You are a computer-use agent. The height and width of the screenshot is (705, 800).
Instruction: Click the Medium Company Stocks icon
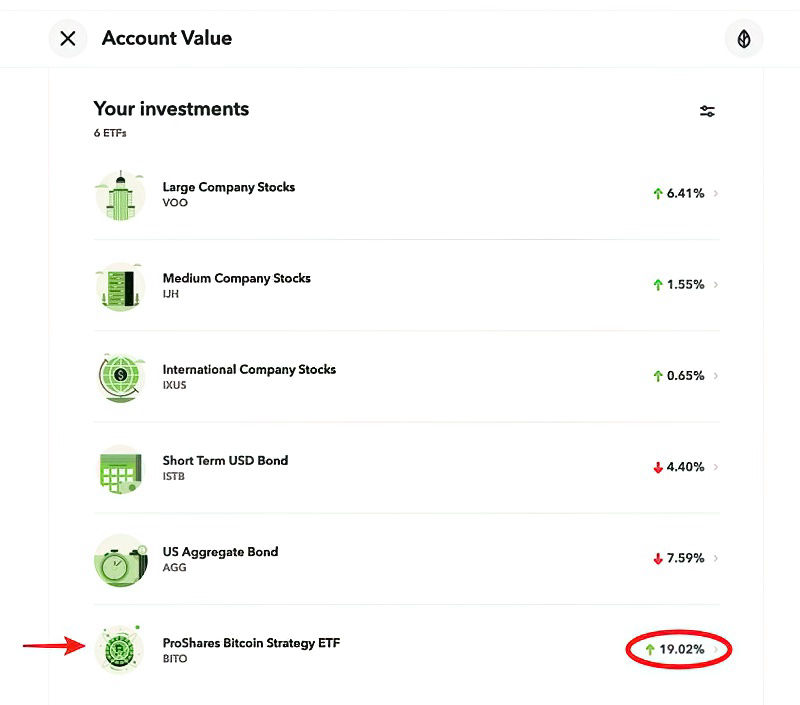point(120,286)
